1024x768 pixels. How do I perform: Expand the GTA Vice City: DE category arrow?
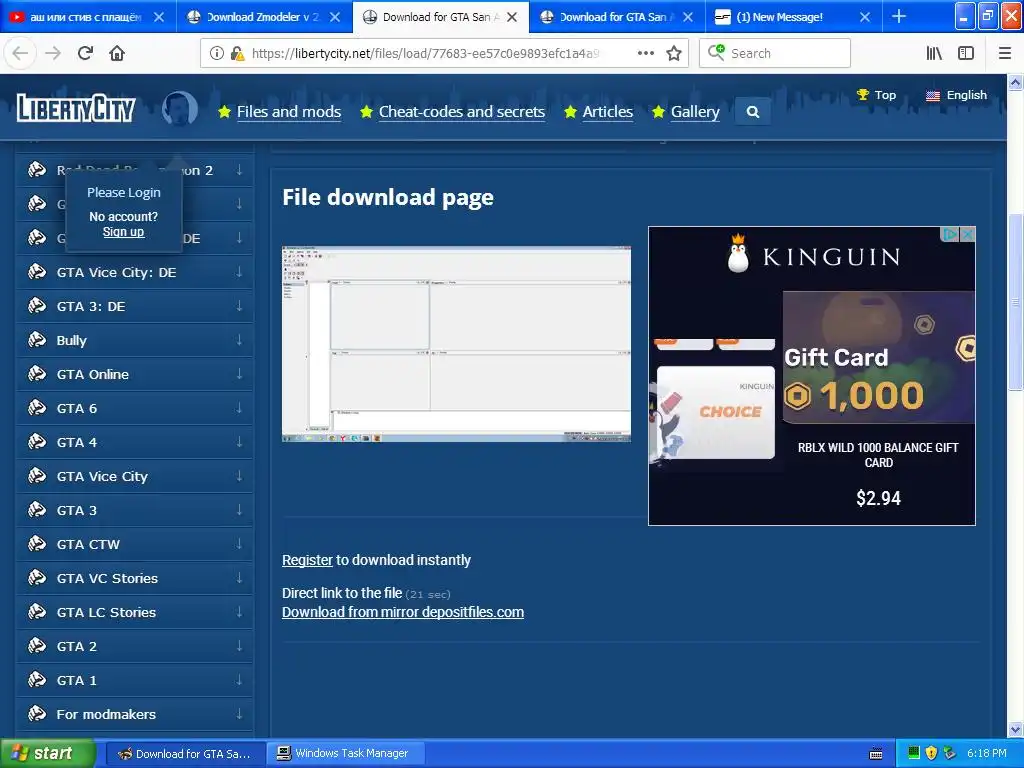pyautogui.click(x=239, y=272)
